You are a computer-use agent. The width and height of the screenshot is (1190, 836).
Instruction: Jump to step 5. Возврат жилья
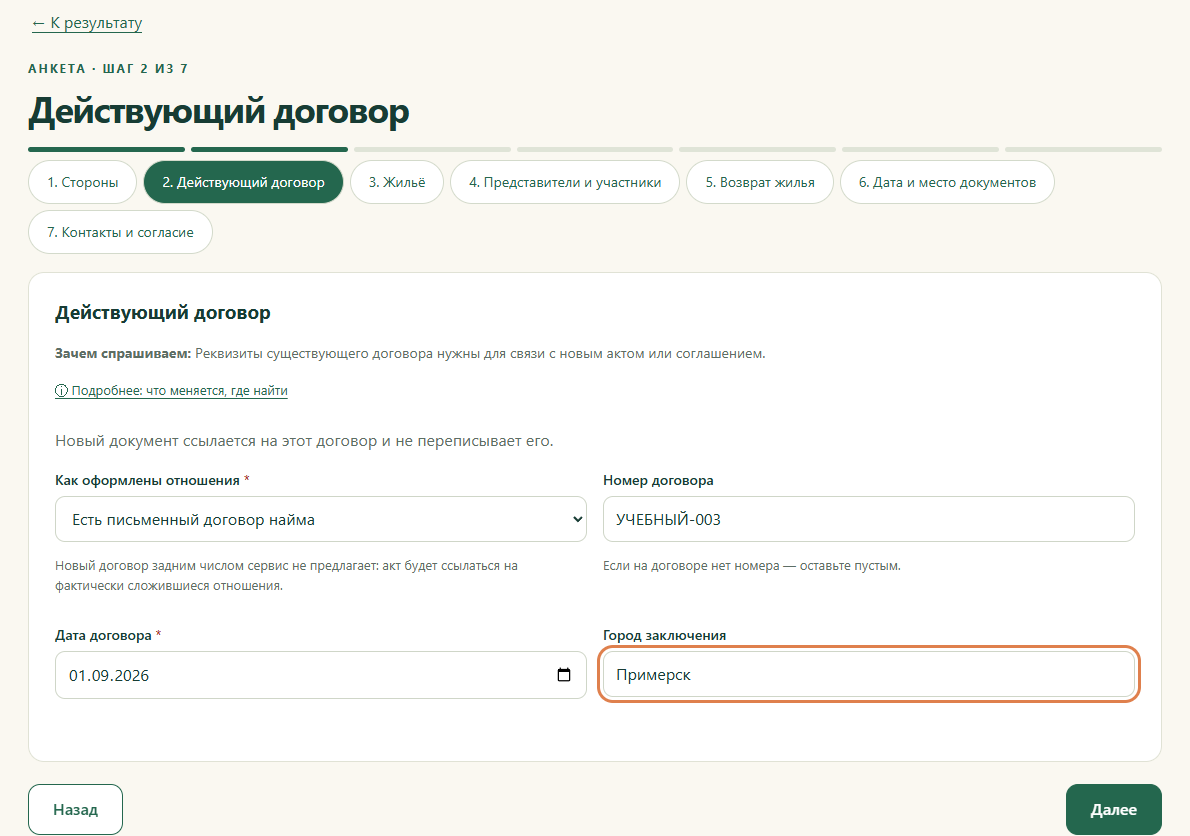click(x=760, y=182)
